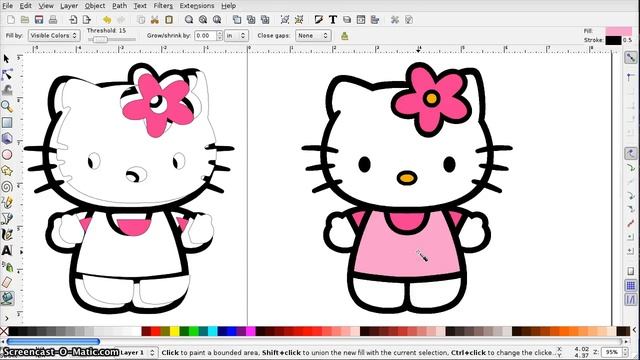Click the black Stroke color indicator

tap(613, 40)
